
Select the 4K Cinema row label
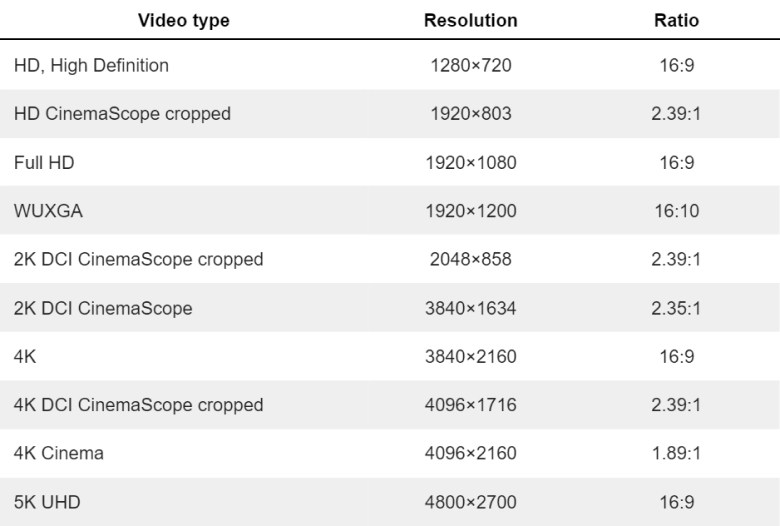(x=59, y=453)
